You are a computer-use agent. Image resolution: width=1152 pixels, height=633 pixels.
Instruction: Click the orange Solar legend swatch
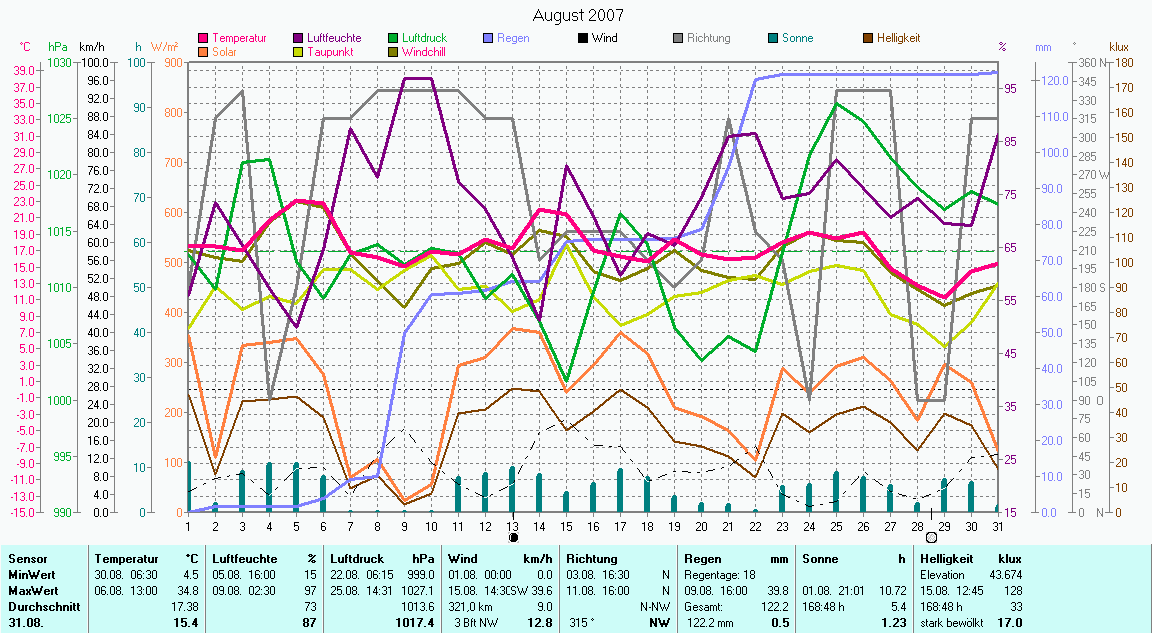click(205, 51)
